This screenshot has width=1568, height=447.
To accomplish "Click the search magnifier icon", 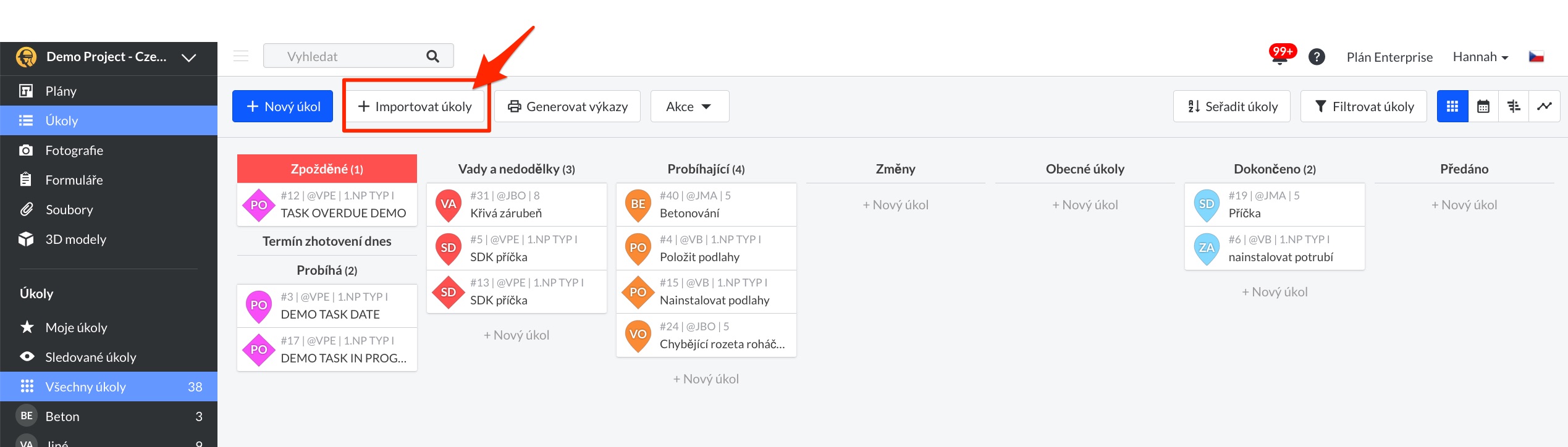I will 433,56.
